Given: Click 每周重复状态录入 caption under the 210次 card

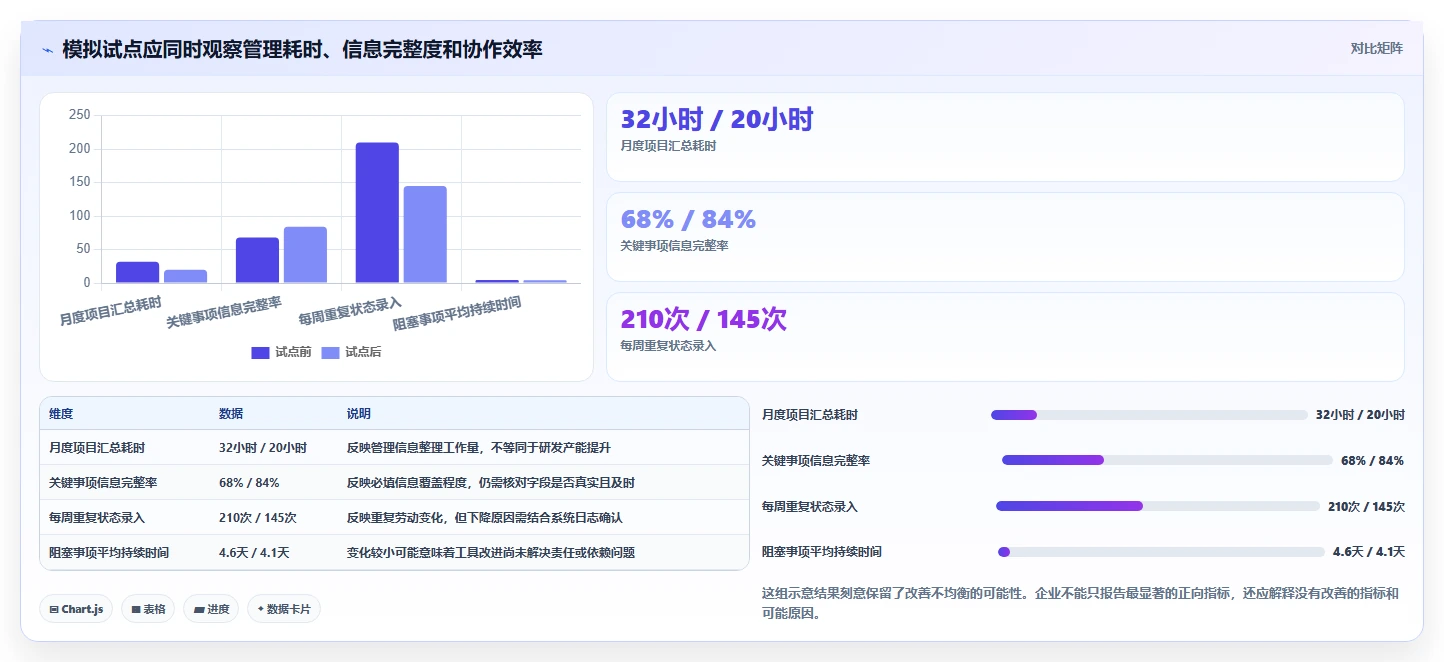Looking at the screenshot, I should [669, 346].
